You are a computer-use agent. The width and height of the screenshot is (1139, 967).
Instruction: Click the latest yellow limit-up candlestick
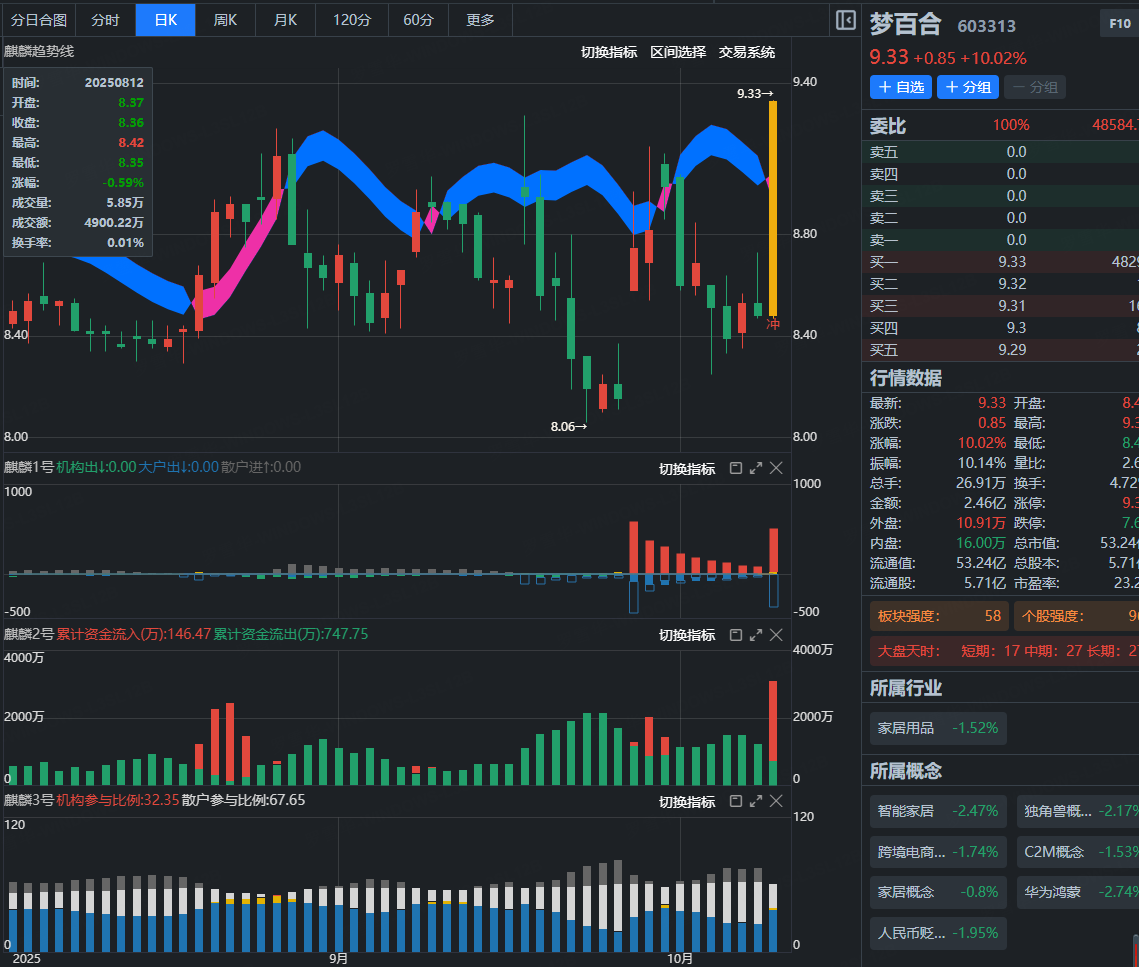point(773,208)
